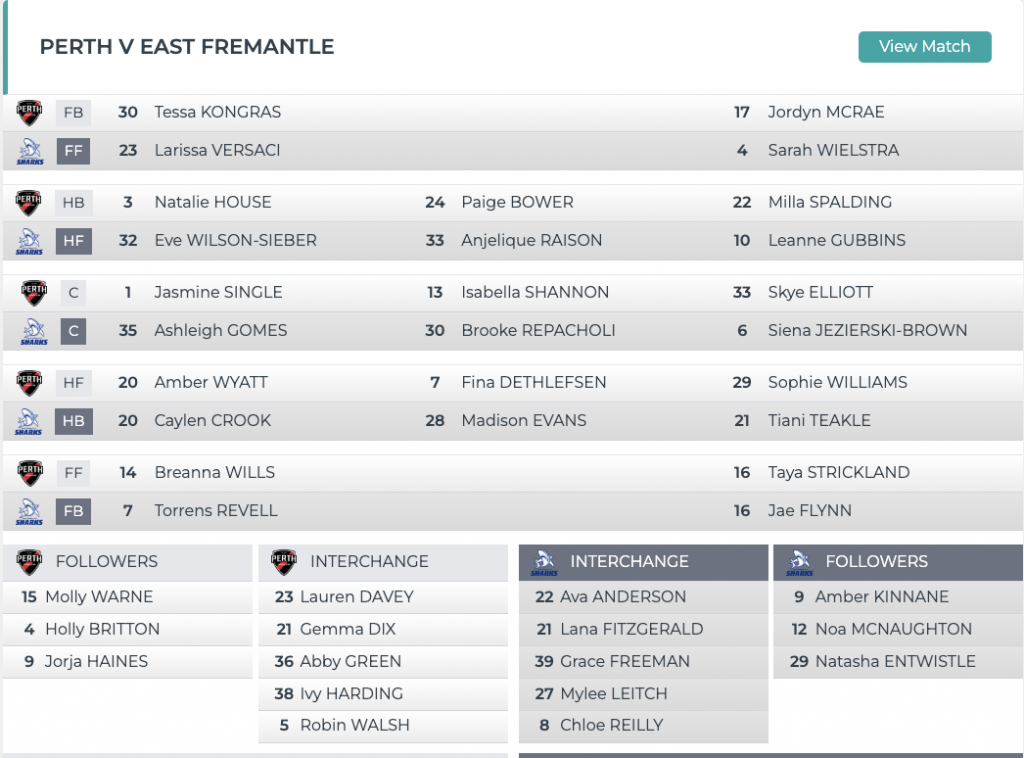Click Sharks logo beside Larissa Versaci row

click(30, 151)
